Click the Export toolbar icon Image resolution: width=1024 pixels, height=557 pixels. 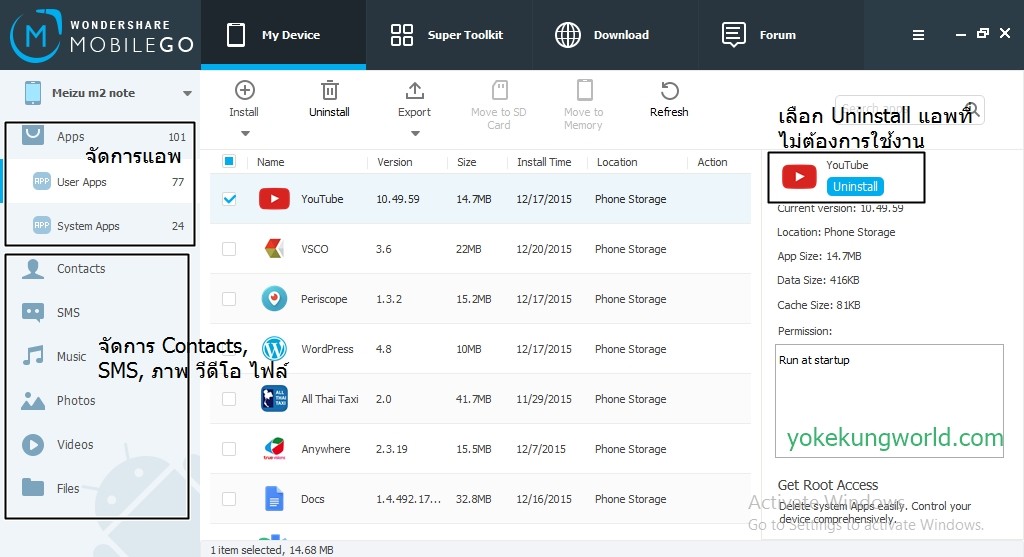tap(414, 90)
